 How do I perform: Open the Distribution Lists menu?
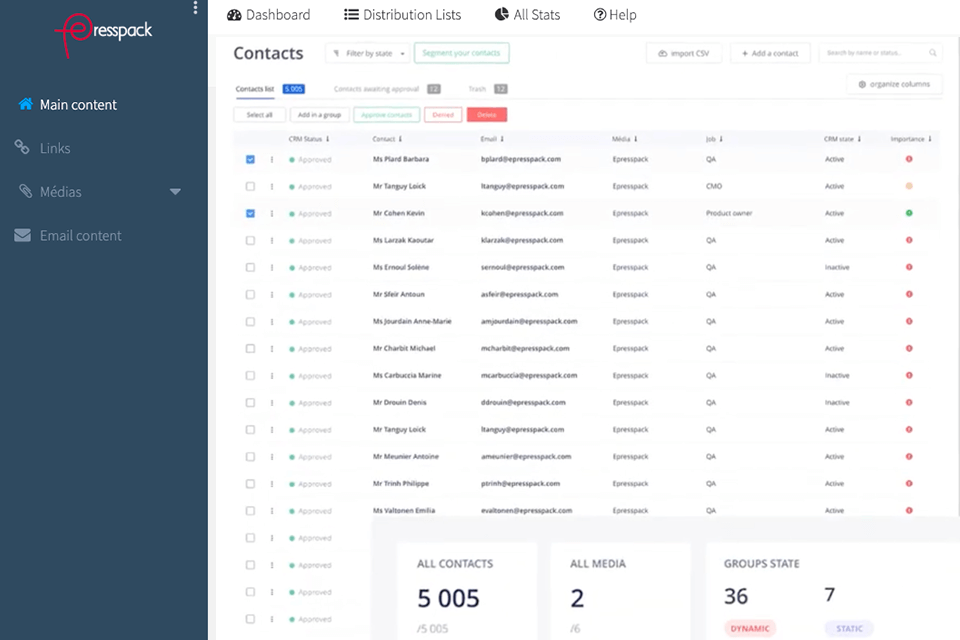pyautogui.click(x=402, y=15)
